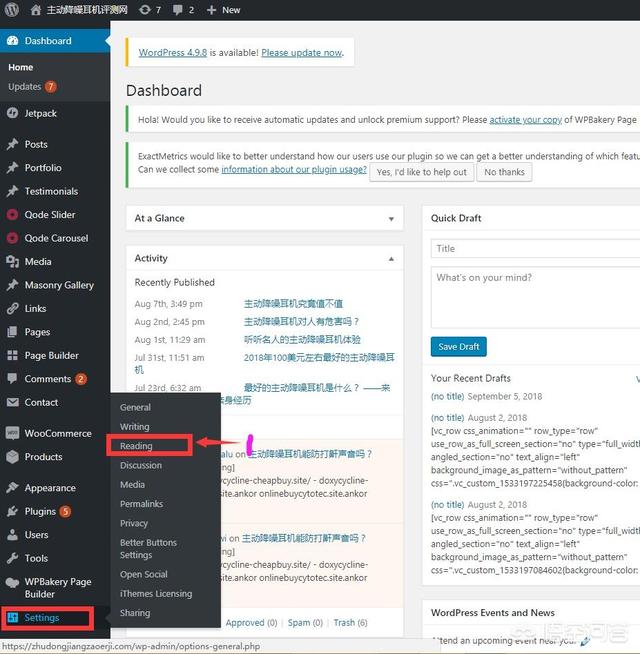Click the Comments speech bubble icon in sidebar
The width and height of the screenshot is (640, 654).
pyautogui.click(x=13, y=378)
